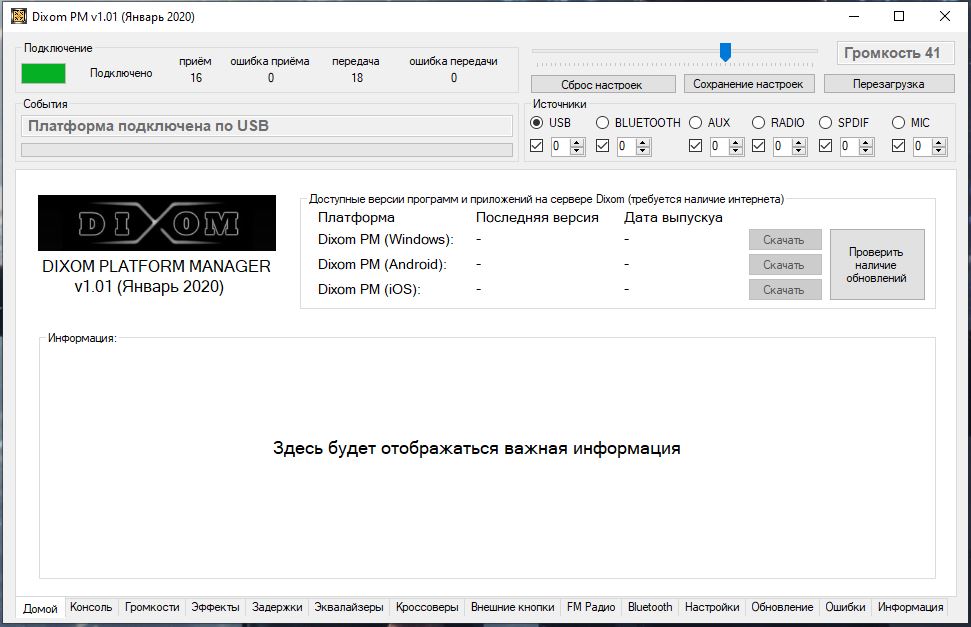Click the volume slider handle

tap(725, 52)
